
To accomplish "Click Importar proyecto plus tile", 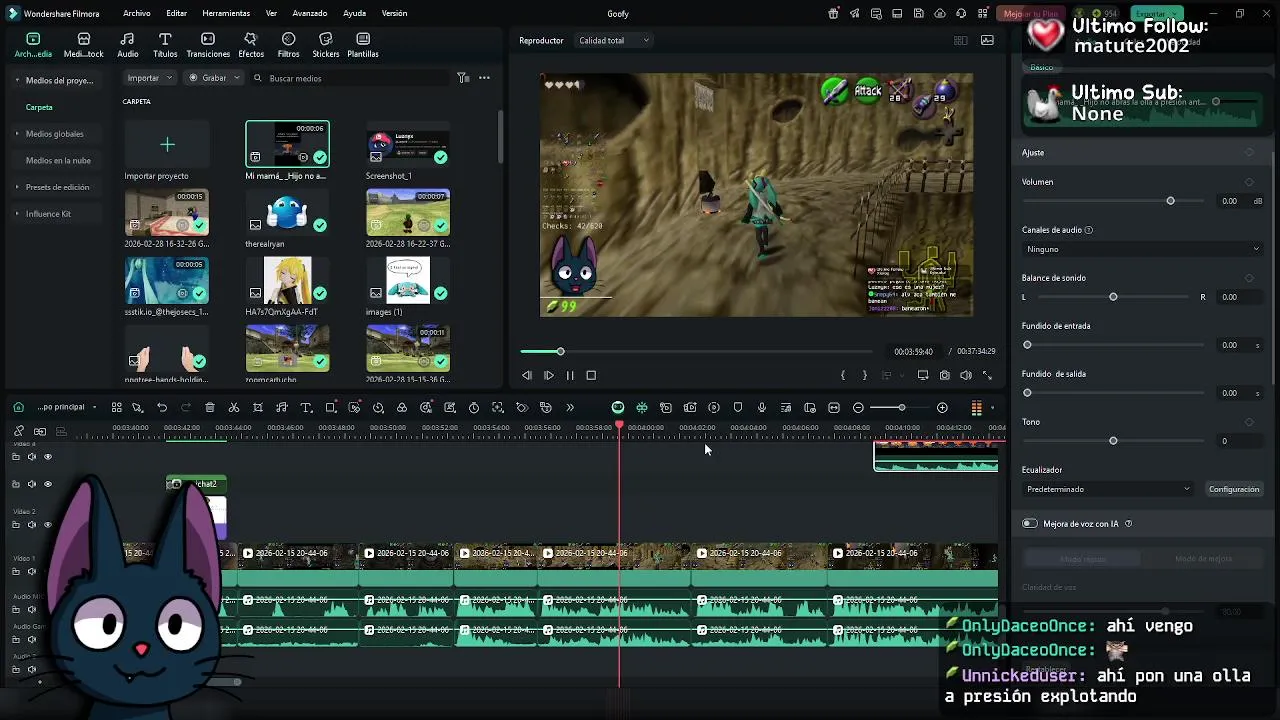I will pyautogui.click(x=167, y=145).
